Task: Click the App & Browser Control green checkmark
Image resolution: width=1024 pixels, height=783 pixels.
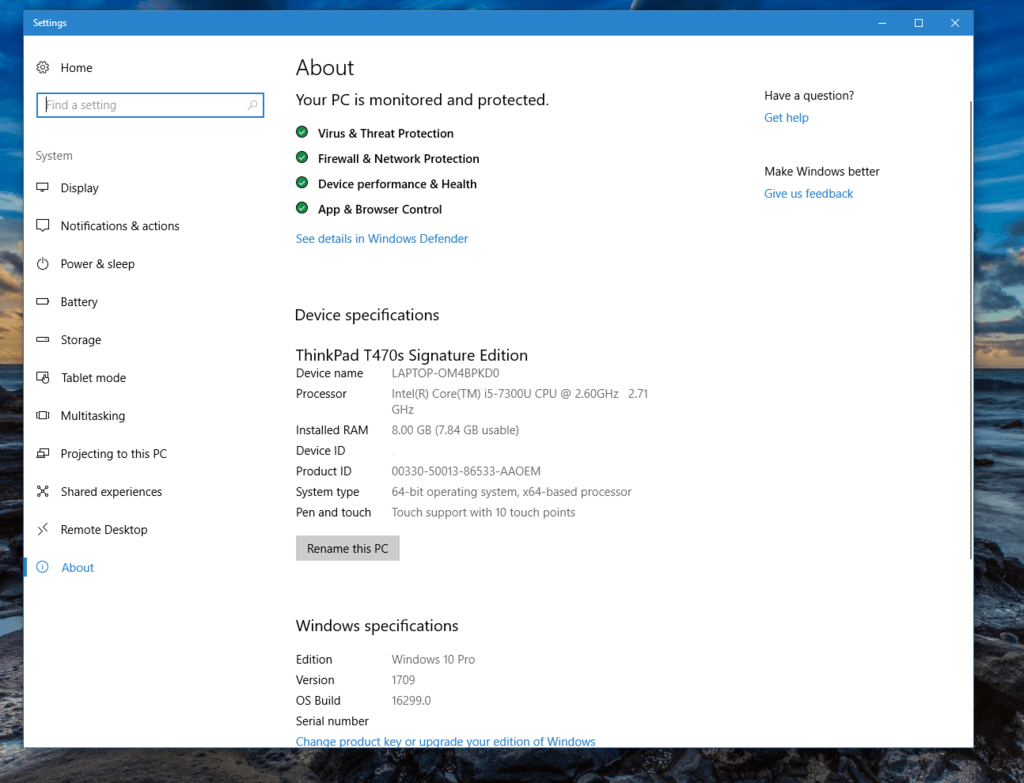Action: coord(302,208)
